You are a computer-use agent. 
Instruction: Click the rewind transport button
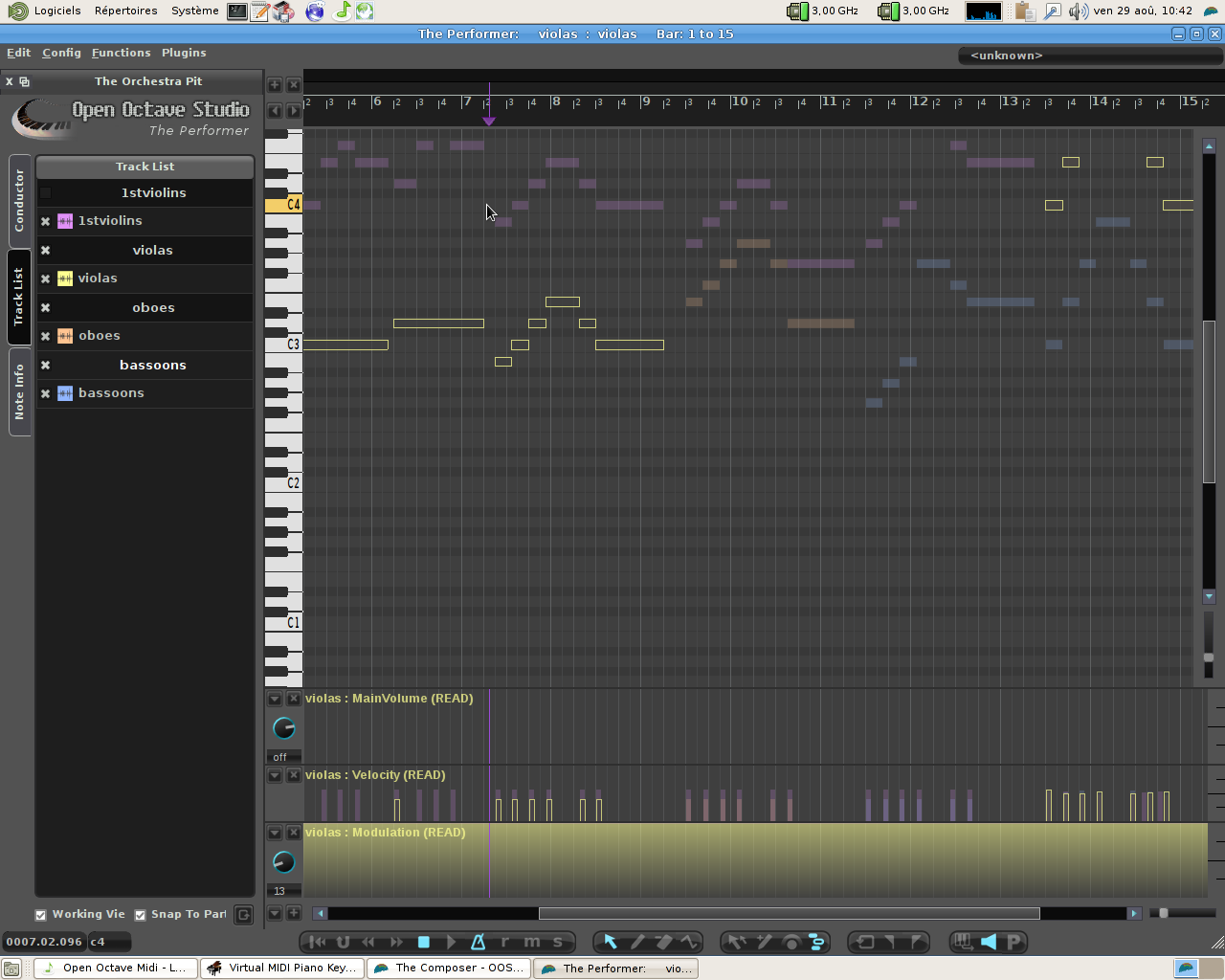click(x=369, y=943)
